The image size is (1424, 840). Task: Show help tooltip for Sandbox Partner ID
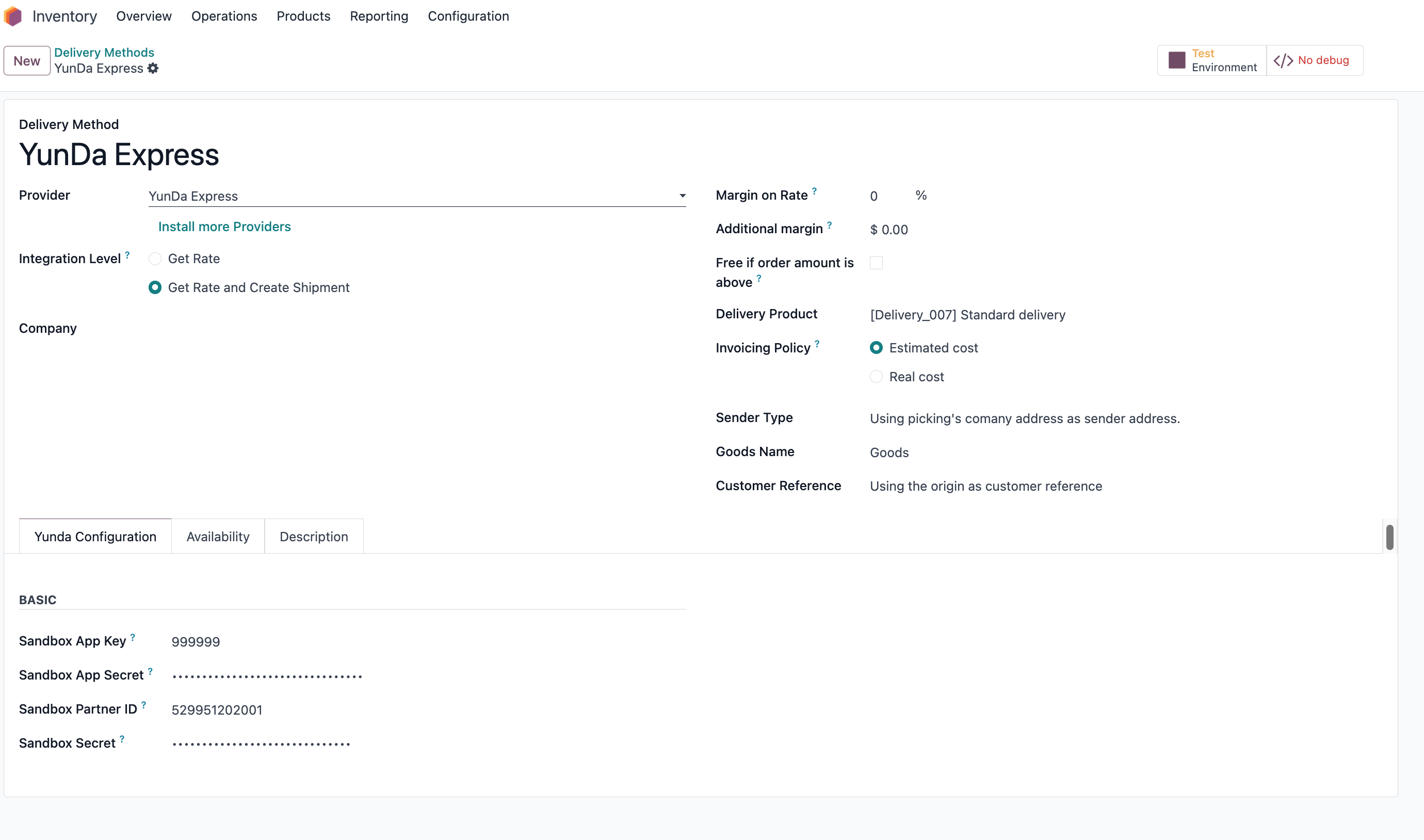143,705
